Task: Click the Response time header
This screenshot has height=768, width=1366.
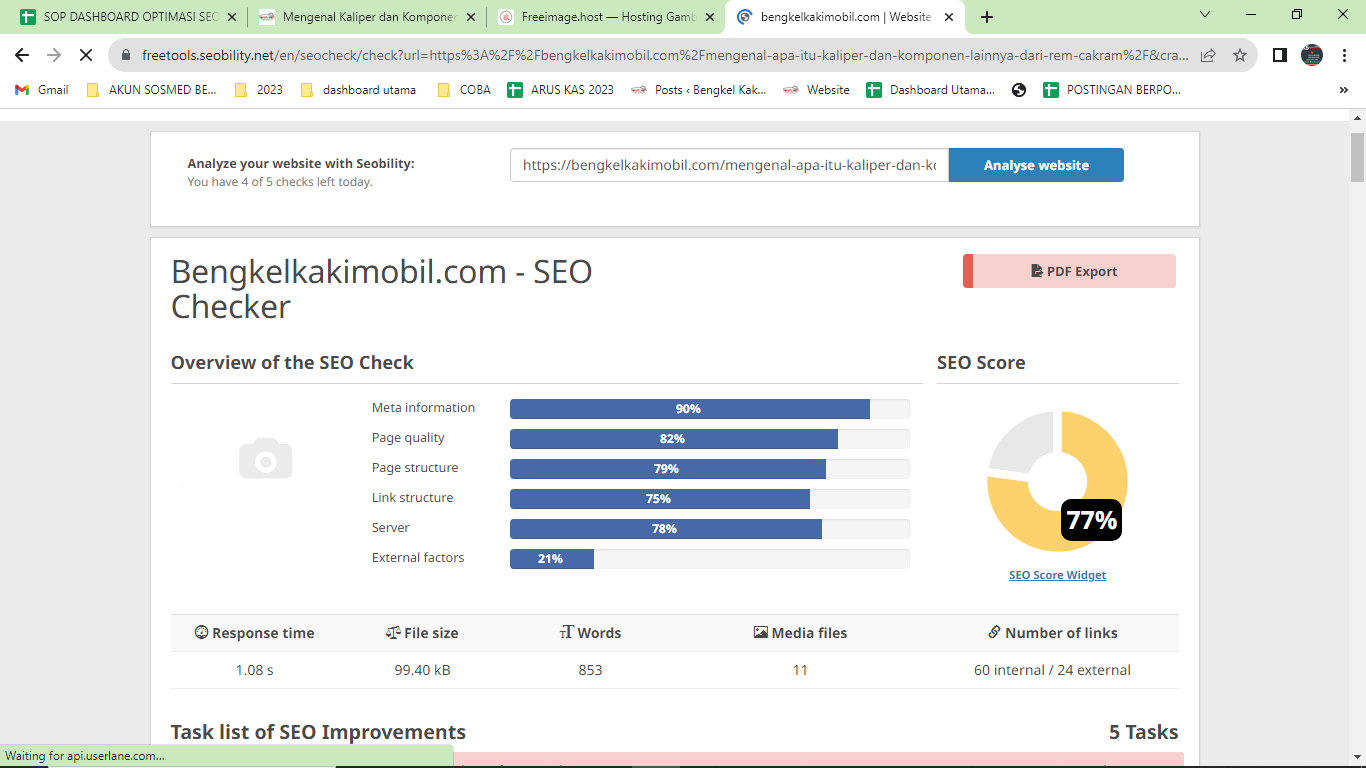Action: (254, 633)
